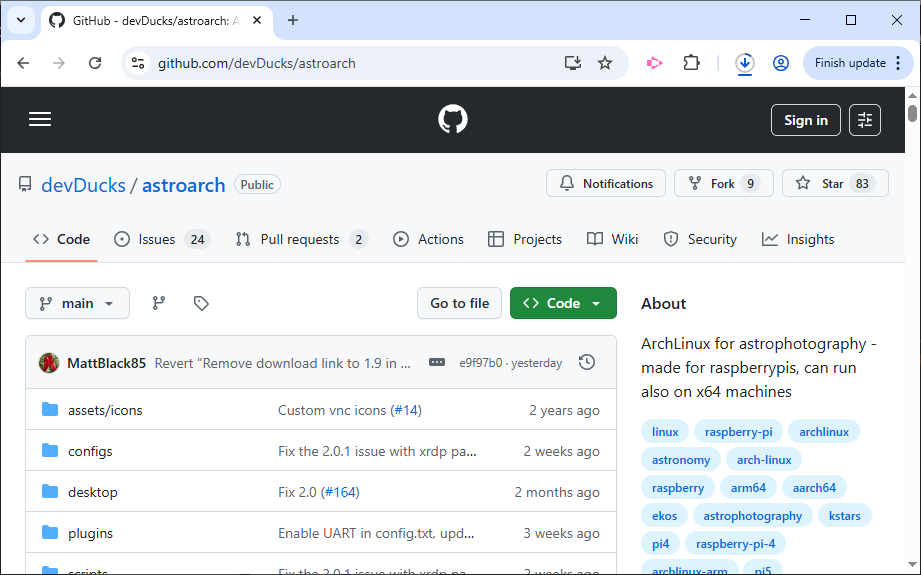View commit history clock icon
921x575 pixels.
pyautogui.click(x=587, y=362)
